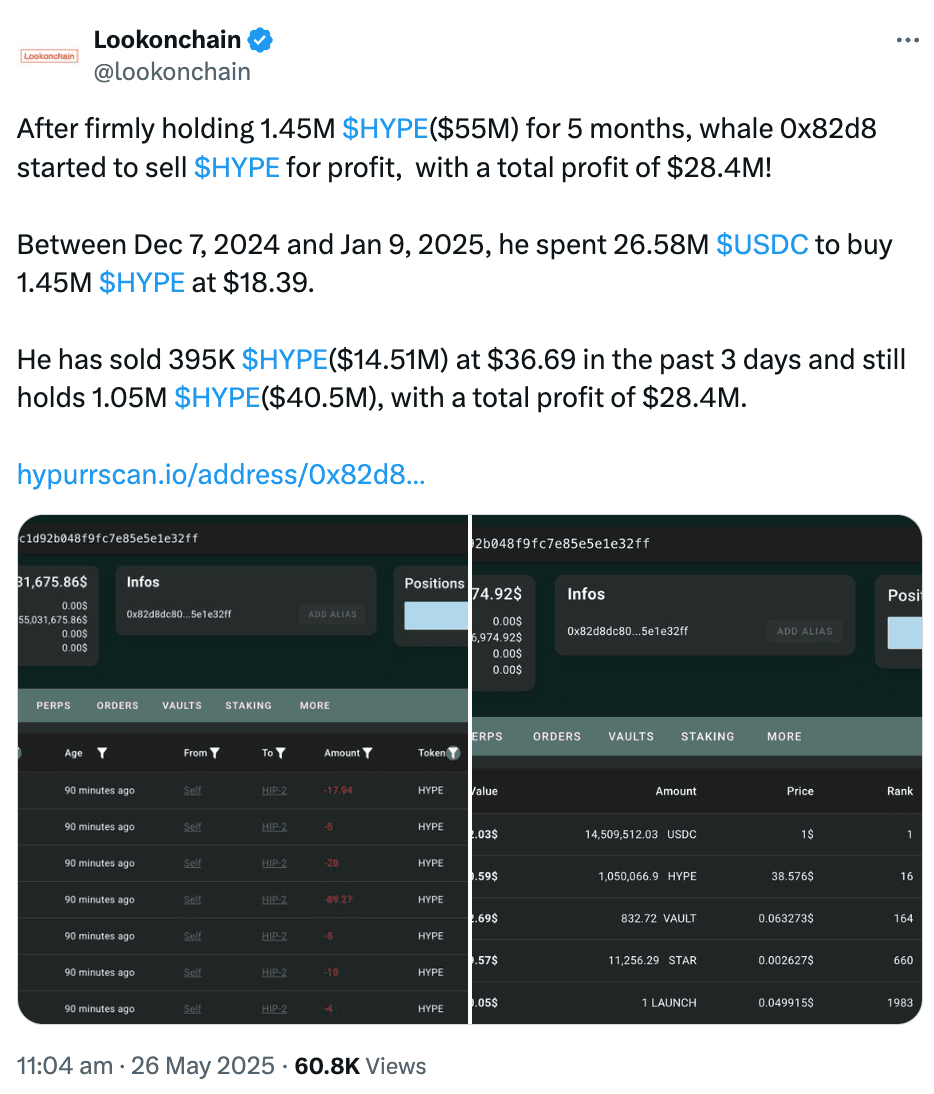Screen dimensions: 934x1094
Task: Click the Token column filter icon
Action: 453,753
